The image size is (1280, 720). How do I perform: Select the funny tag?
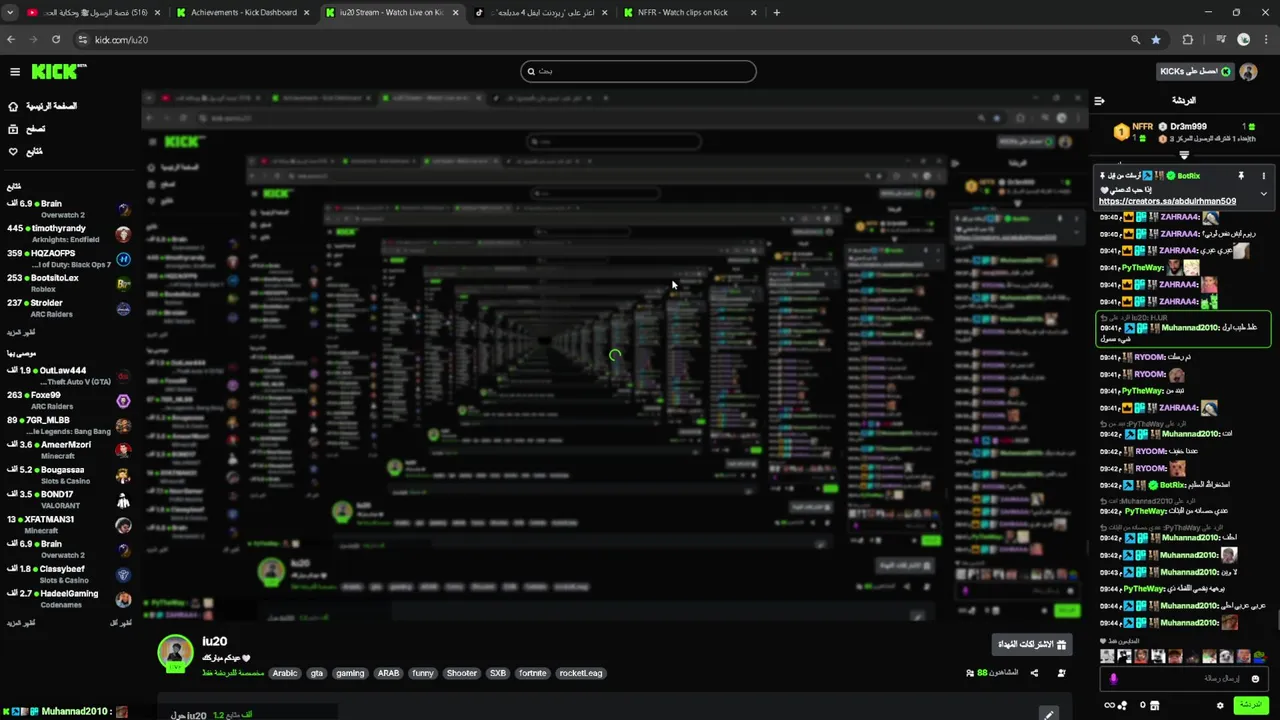click(x=423, y=673)
